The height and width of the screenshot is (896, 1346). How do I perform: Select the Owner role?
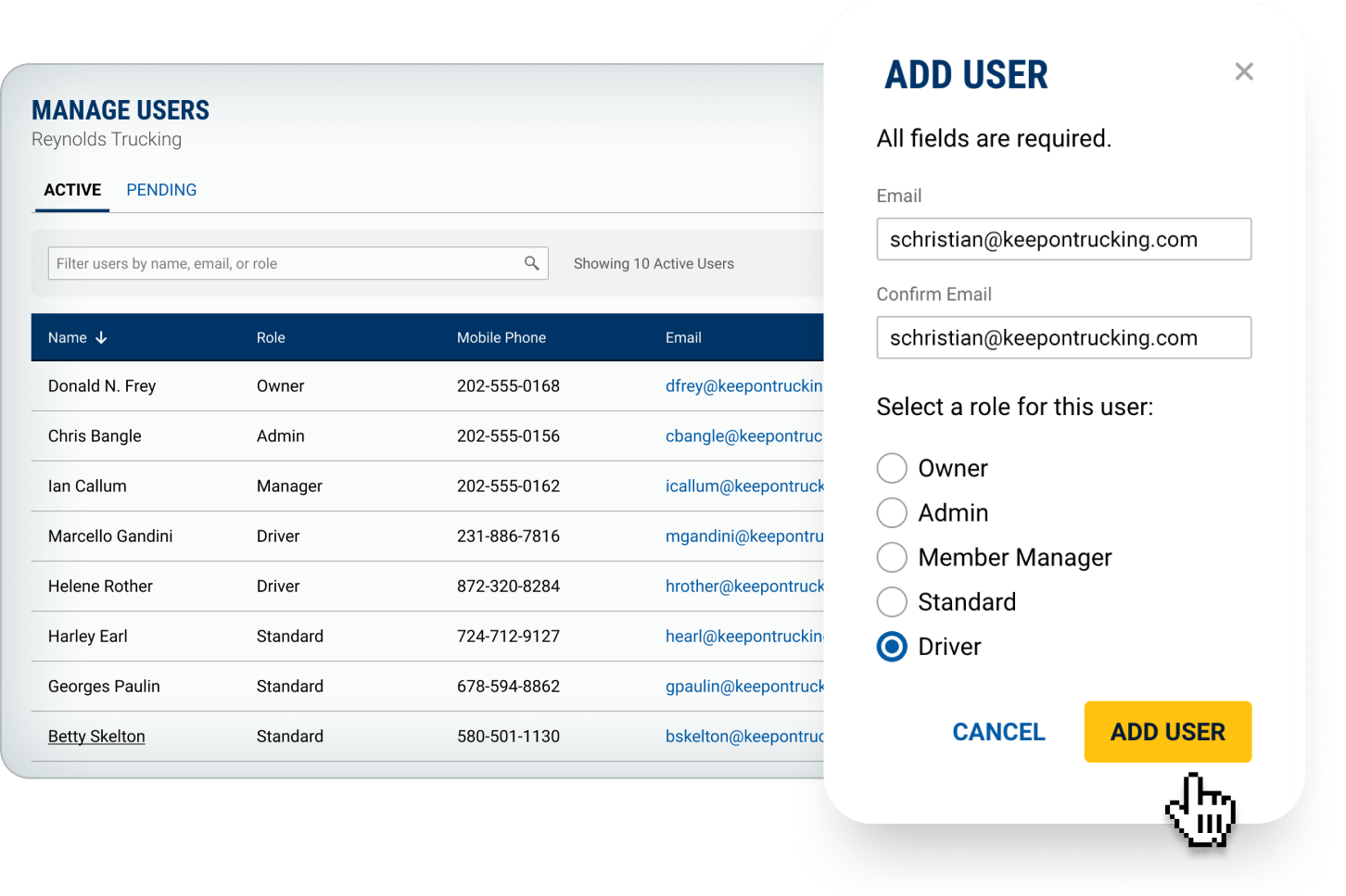point(891,468)
